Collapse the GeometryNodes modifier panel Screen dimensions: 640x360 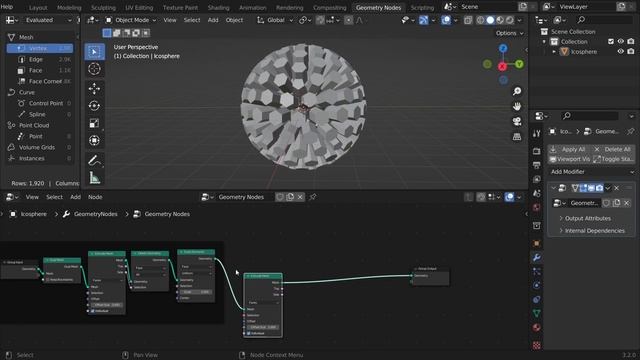pyautogui.click(x=553, y=188)
